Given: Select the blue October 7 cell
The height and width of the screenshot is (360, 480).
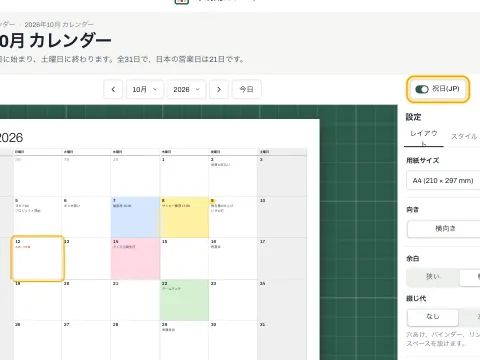Looking at the screenshot, I should pyautogui.click(x=135, y=217).
